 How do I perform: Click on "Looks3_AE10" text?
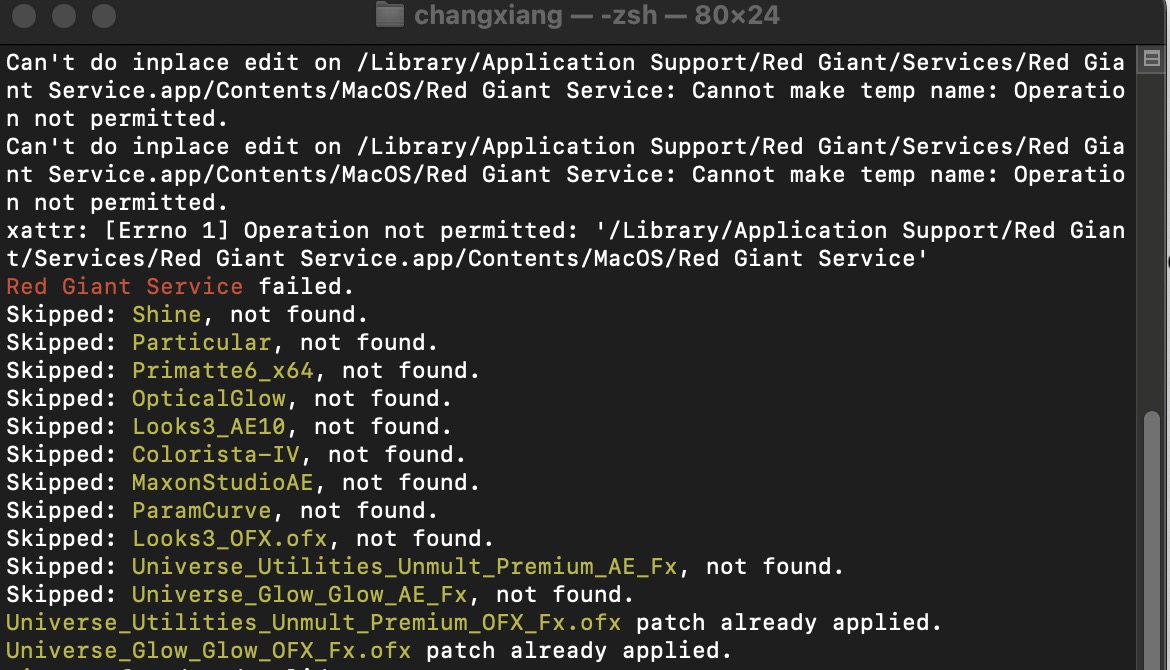[x=208, y=427]
